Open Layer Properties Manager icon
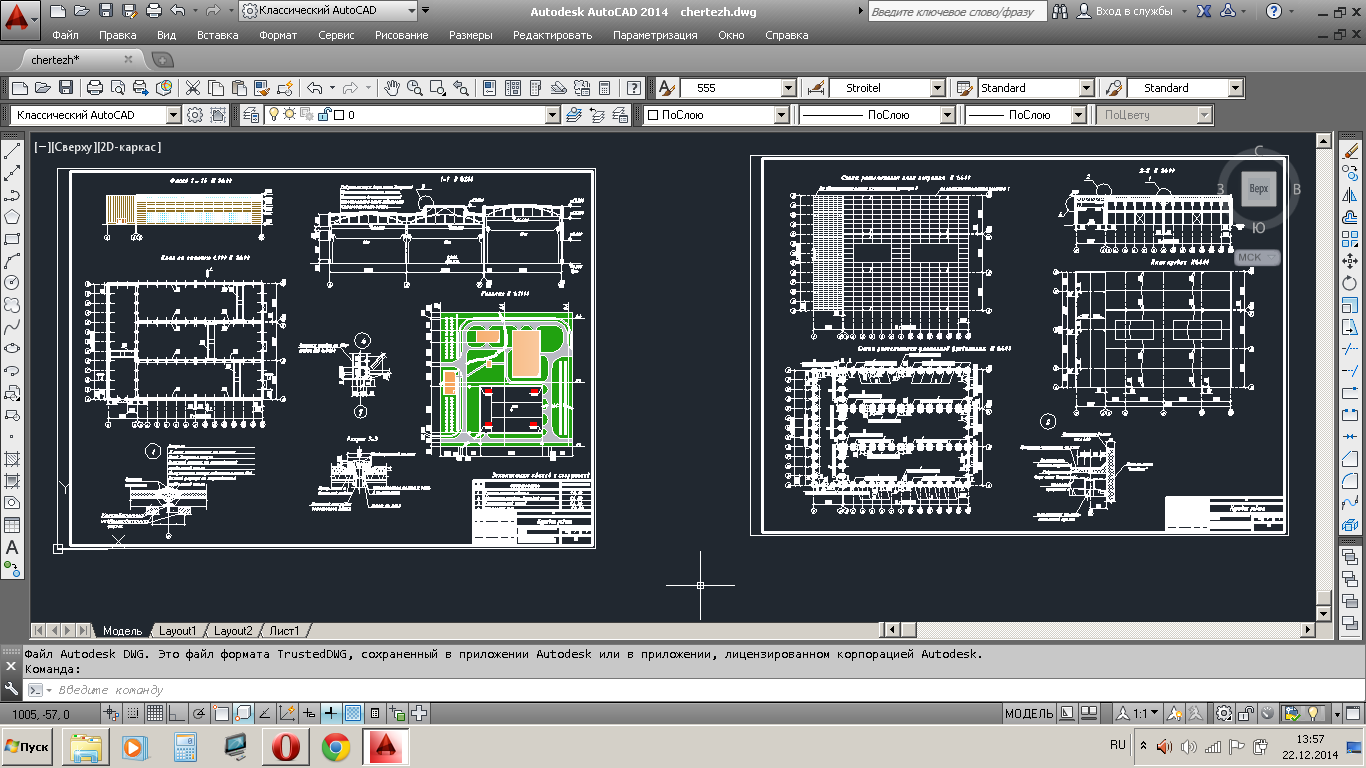 tap(249, 115)
